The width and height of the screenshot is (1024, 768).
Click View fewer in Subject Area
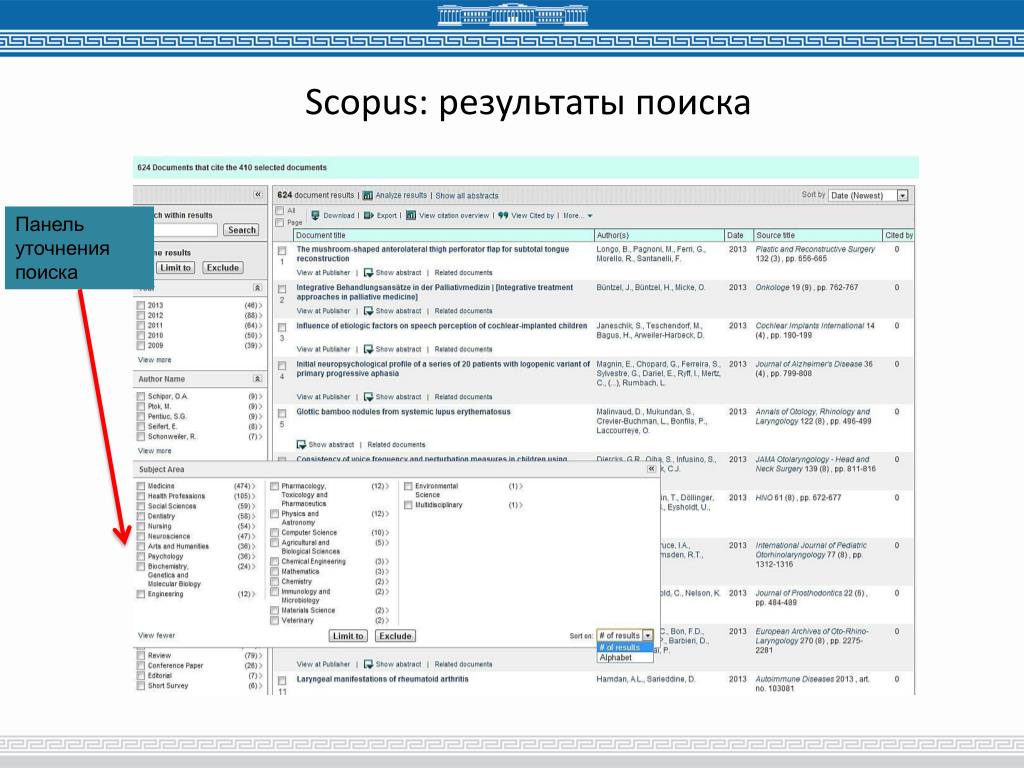pos(156,635)
